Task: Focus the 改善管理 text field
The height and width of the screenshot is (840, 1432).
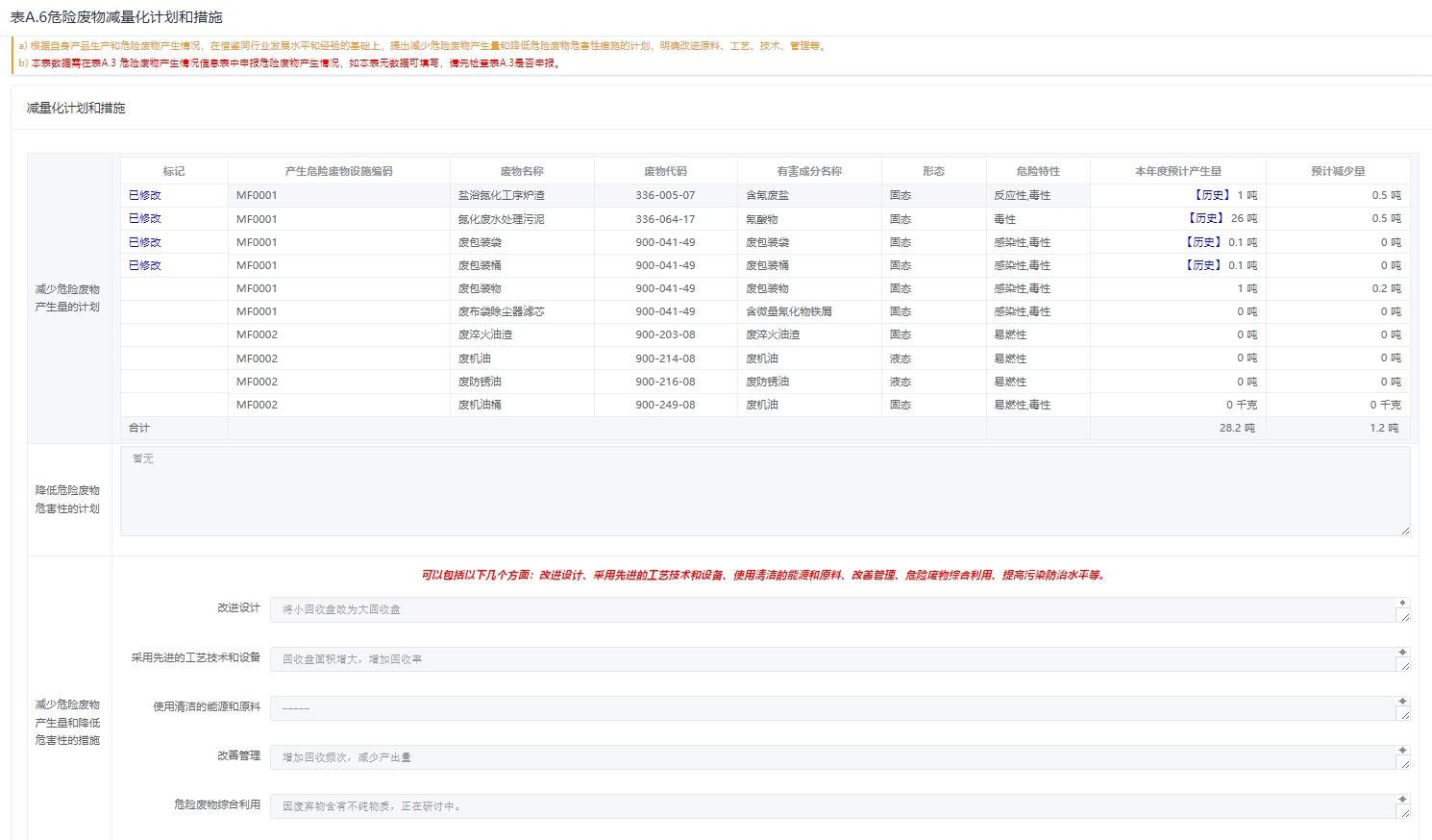Action: click(x=831, y=757)
